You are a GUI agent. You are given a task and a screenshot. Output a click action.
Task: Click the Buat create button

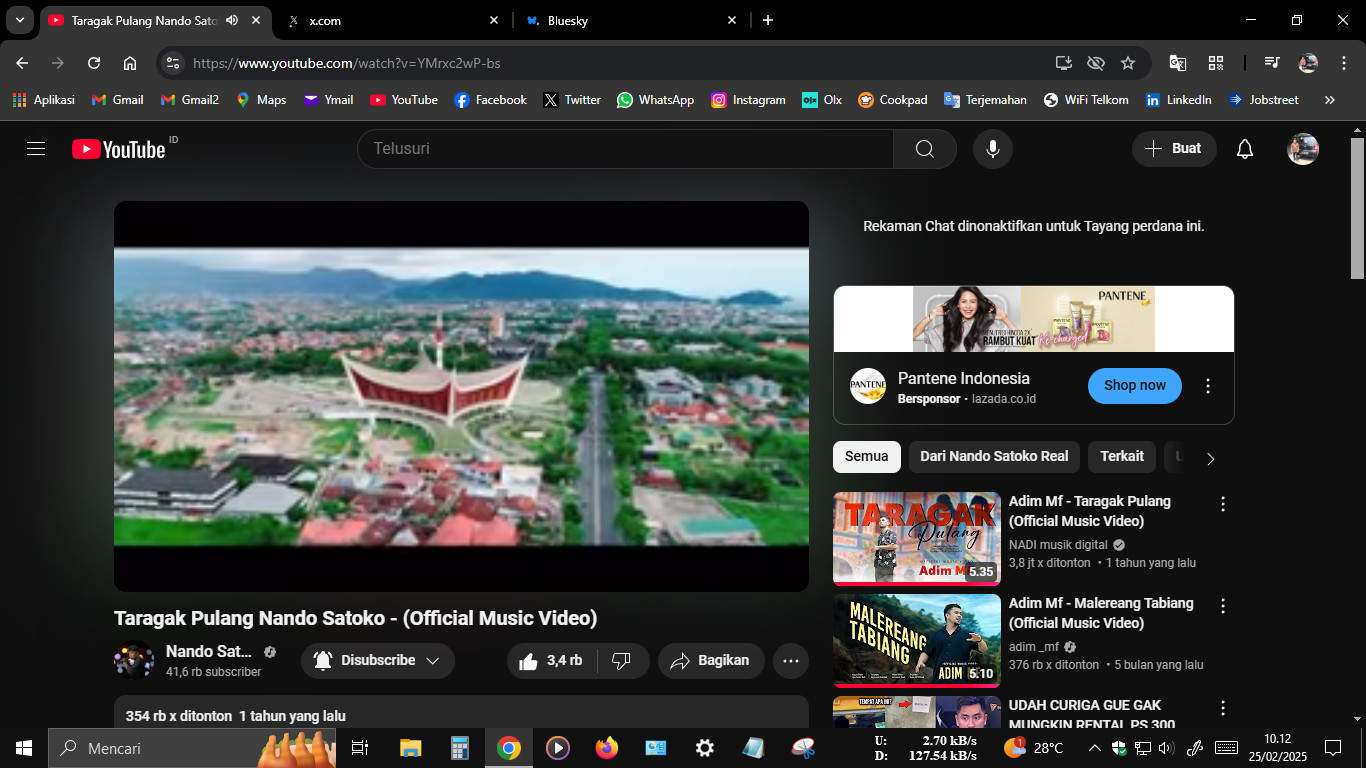click(1174, 149)
